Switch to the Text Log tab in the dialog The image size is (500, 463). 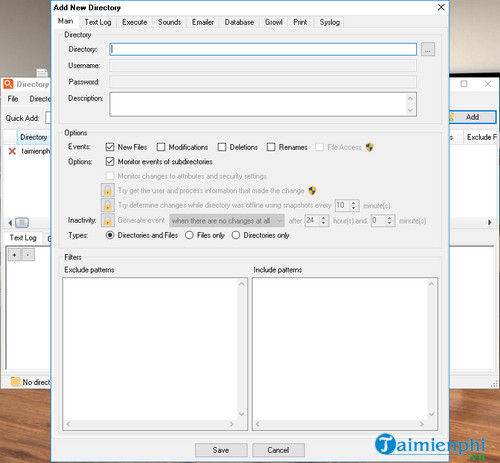coord(98,22)
